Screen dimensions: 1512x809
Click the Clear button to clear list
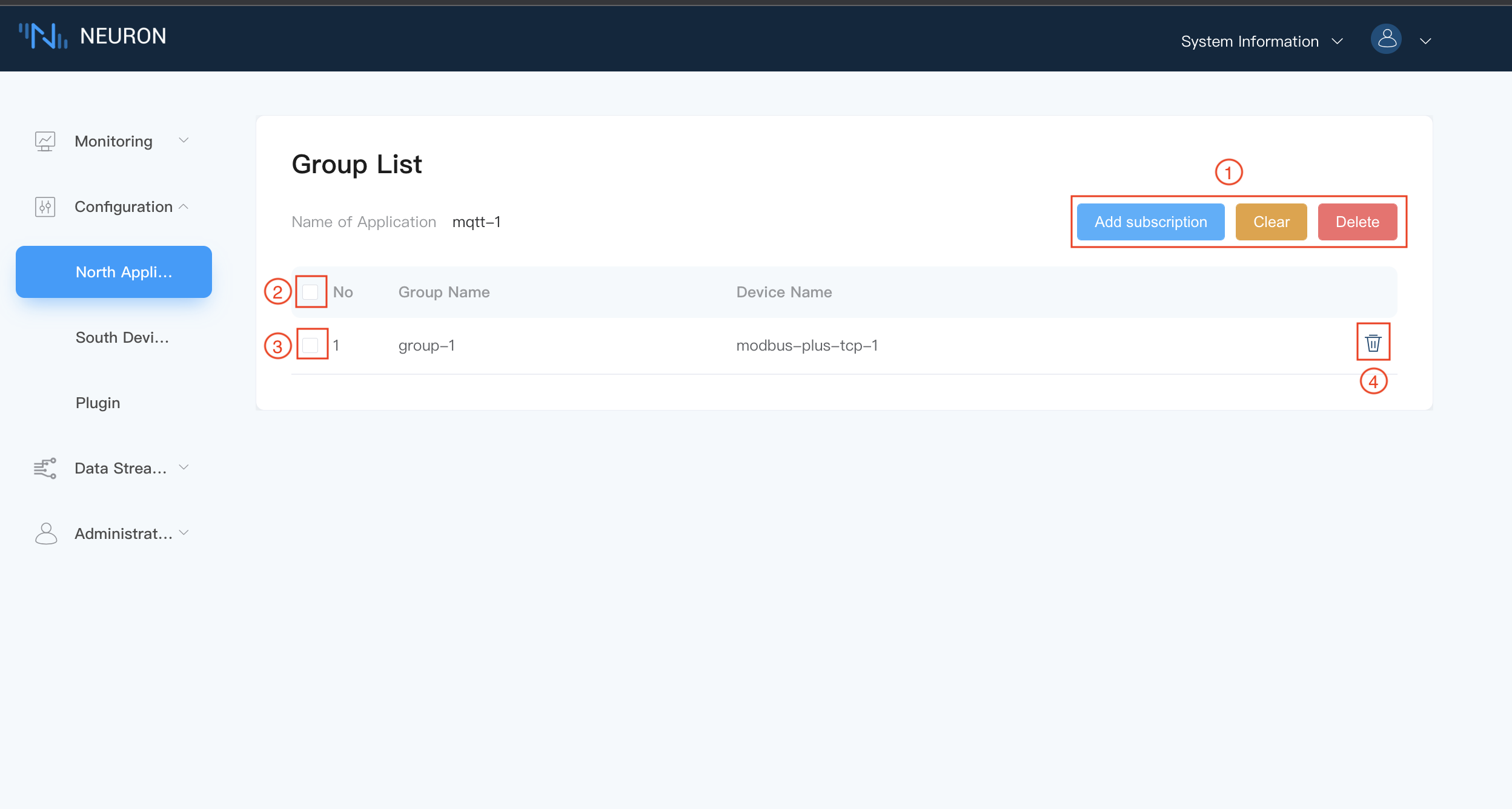(1272, 222)
